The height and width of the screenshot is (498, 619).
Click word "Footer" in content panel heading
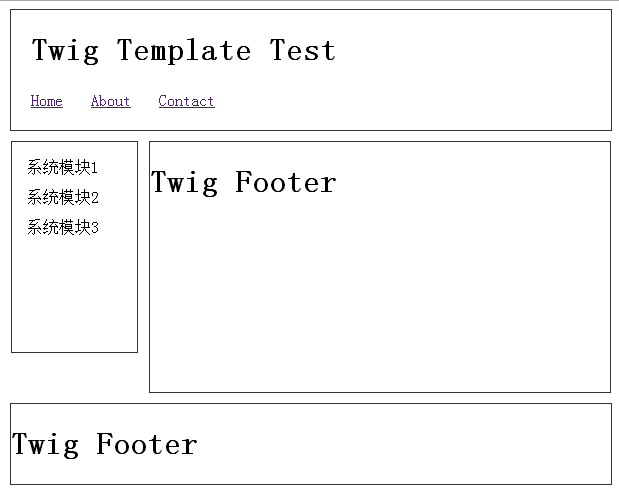pyautogui.click(x=286, y=182)
